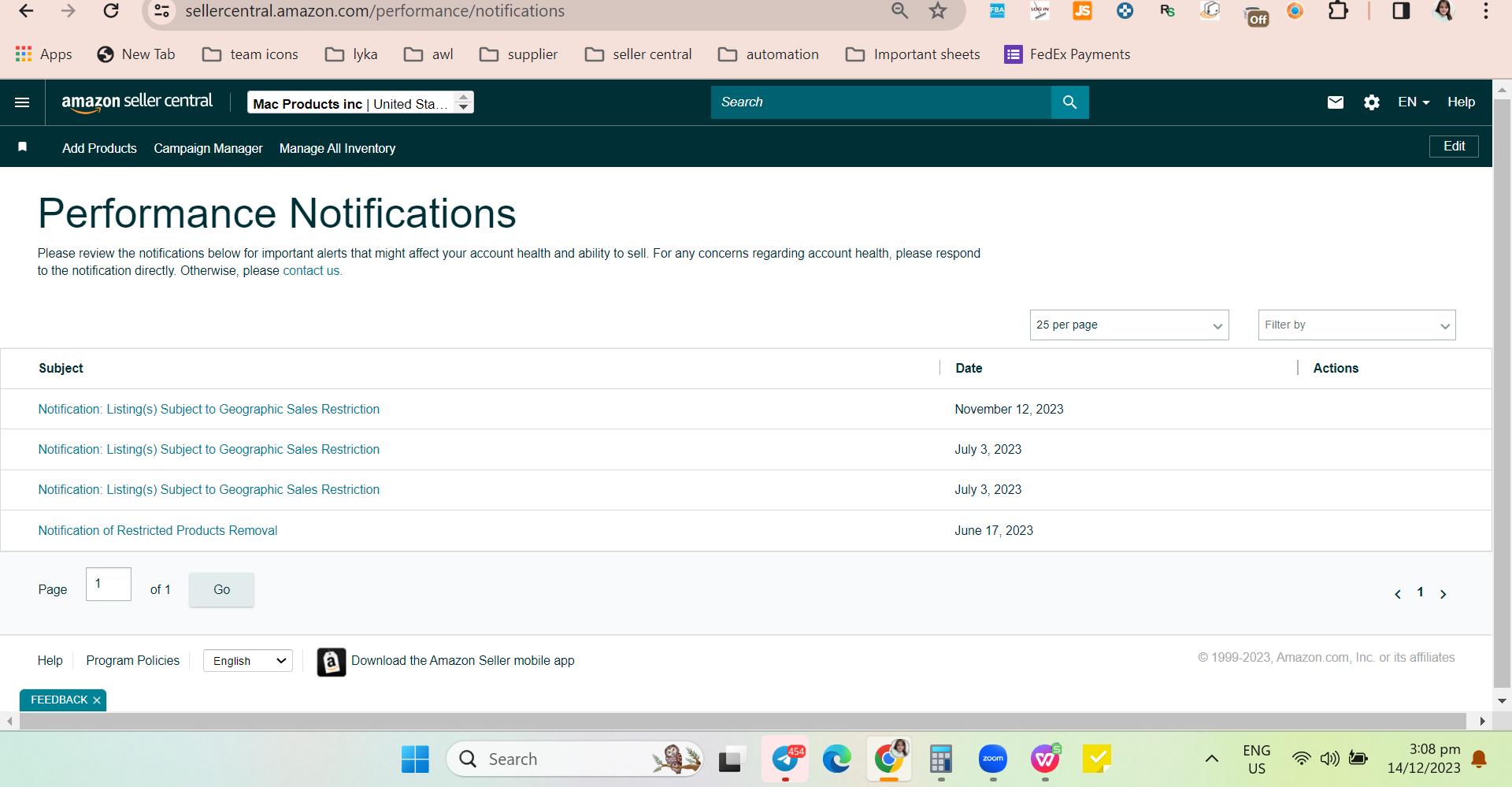Open the browser zoom magnifier icon
This screenshot has height=787, width=1512.
899,11
